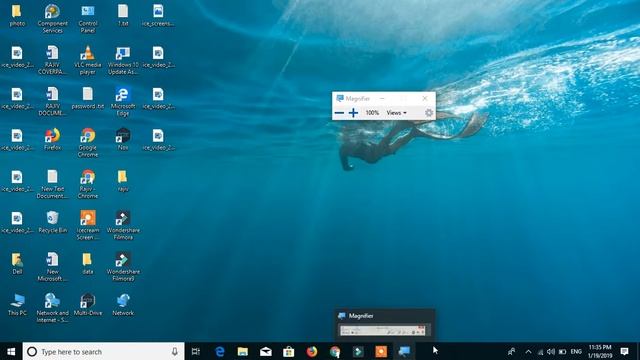Select VLC media player desktop icon
The image size is (640, 360).
pos(88,60)
